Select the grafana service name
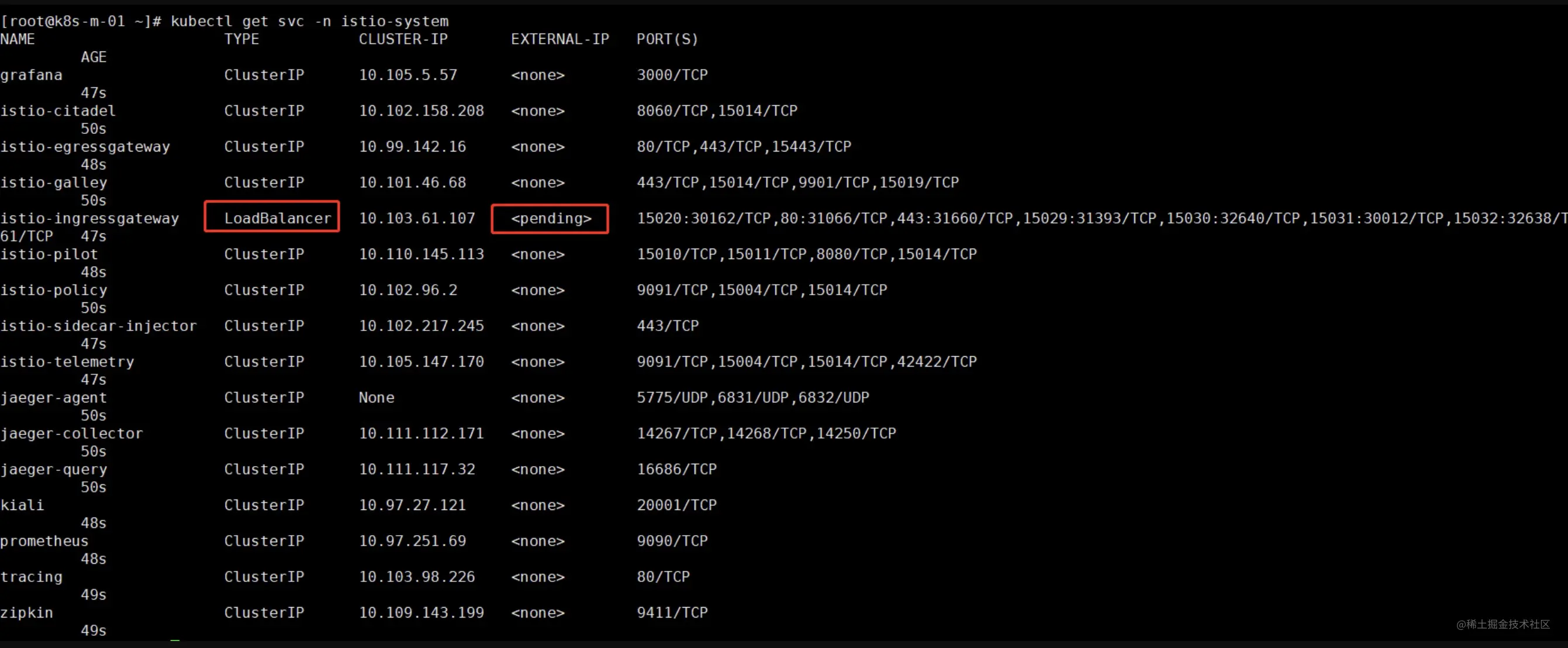This screenshot has height=648, width=1568. click(31, 75)
